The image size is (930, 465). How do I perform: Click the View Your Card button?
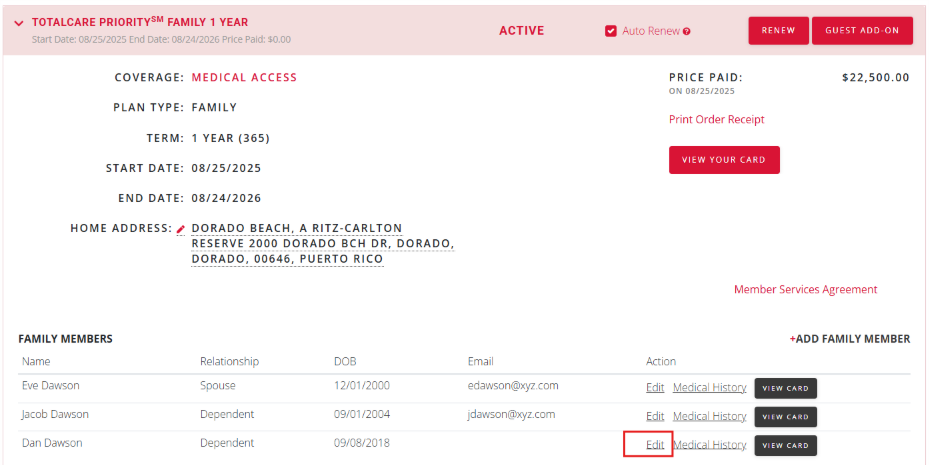point(724,160)
